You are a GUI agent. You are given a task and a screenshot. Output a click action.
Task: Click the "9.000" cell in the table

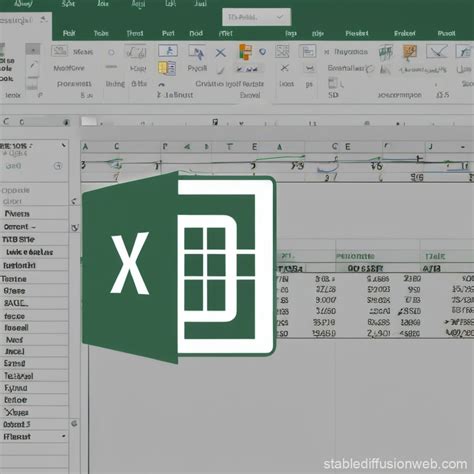(325, 300)
